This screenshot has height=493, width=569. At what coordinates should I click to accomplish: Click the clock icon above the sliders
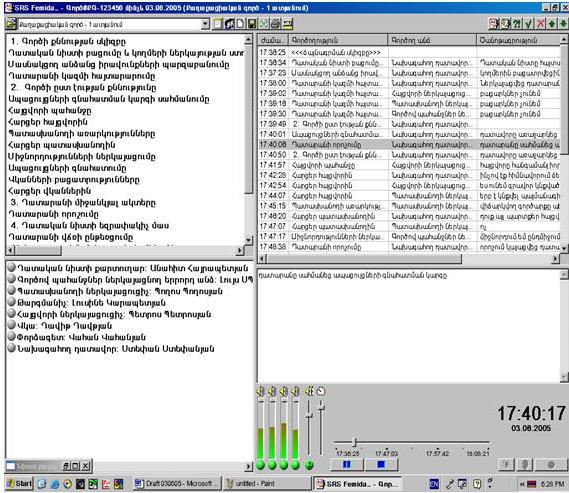tap(321, 391)
